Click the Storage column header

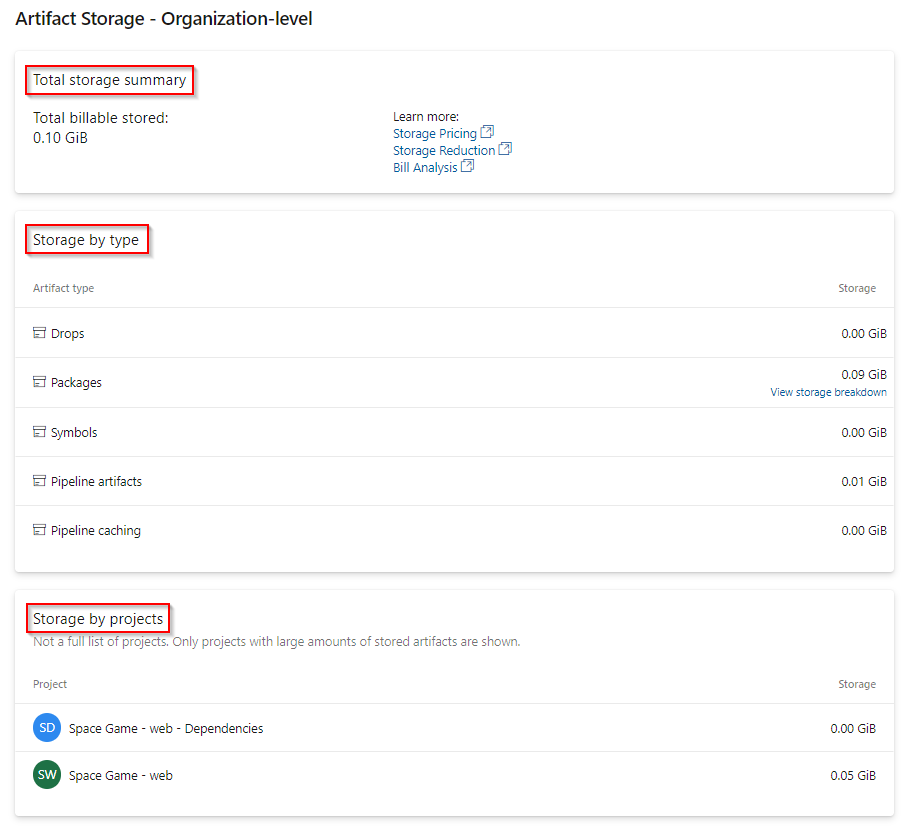coord(857,288)
